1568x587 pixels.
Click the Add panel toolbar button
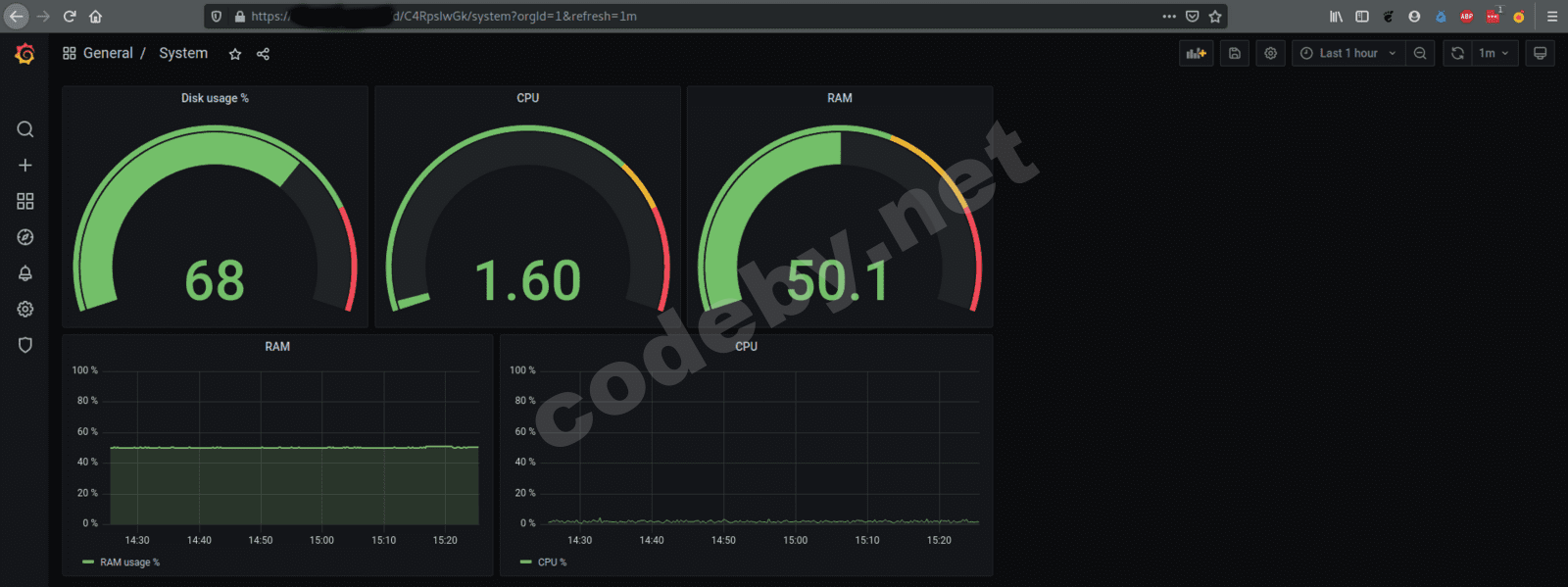(x=1196, y=54)
